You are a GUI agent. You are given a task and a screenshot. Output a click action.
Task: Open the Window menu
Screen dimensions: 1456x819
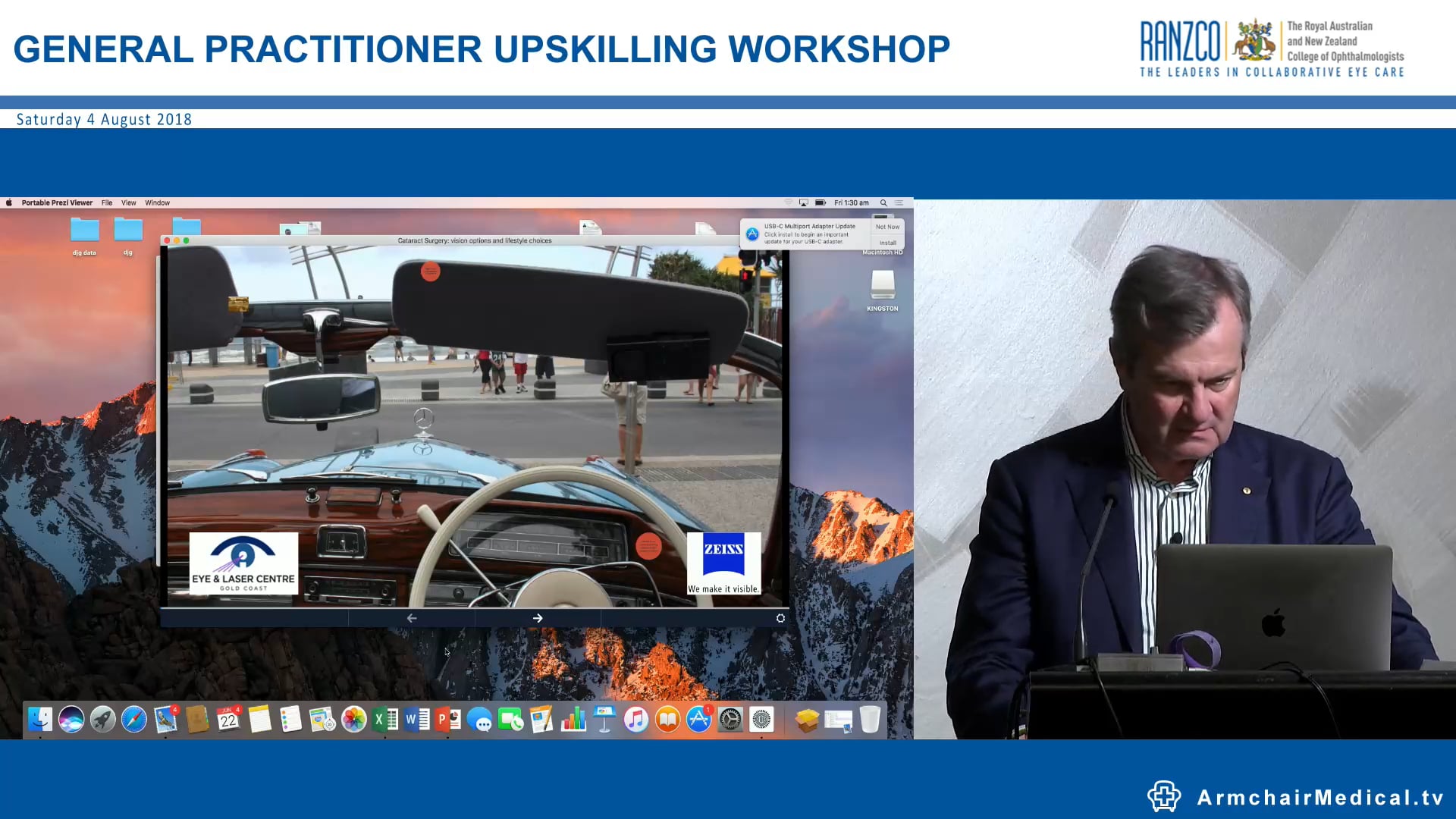coord(158,202)
